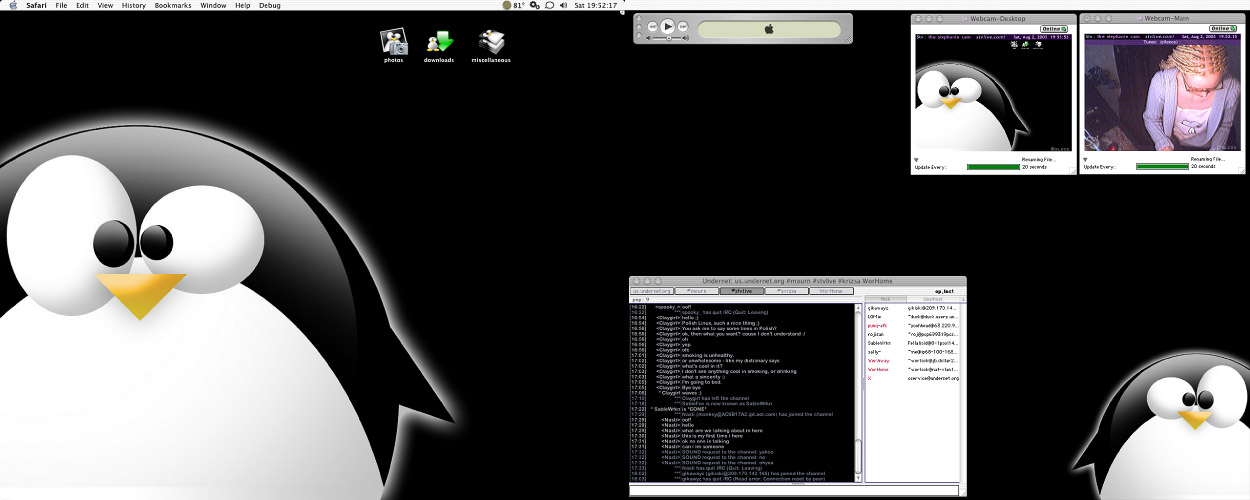Switch to the #krizsa channel tab
The width and height of the screenshot is (1250, 500).
coord(786,291)
